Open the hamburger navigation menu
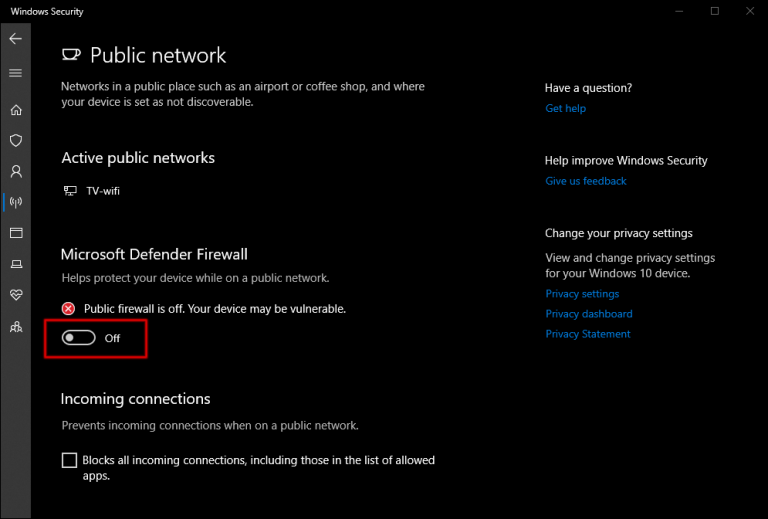Viewport: 768px width, 519px height. 15,73
